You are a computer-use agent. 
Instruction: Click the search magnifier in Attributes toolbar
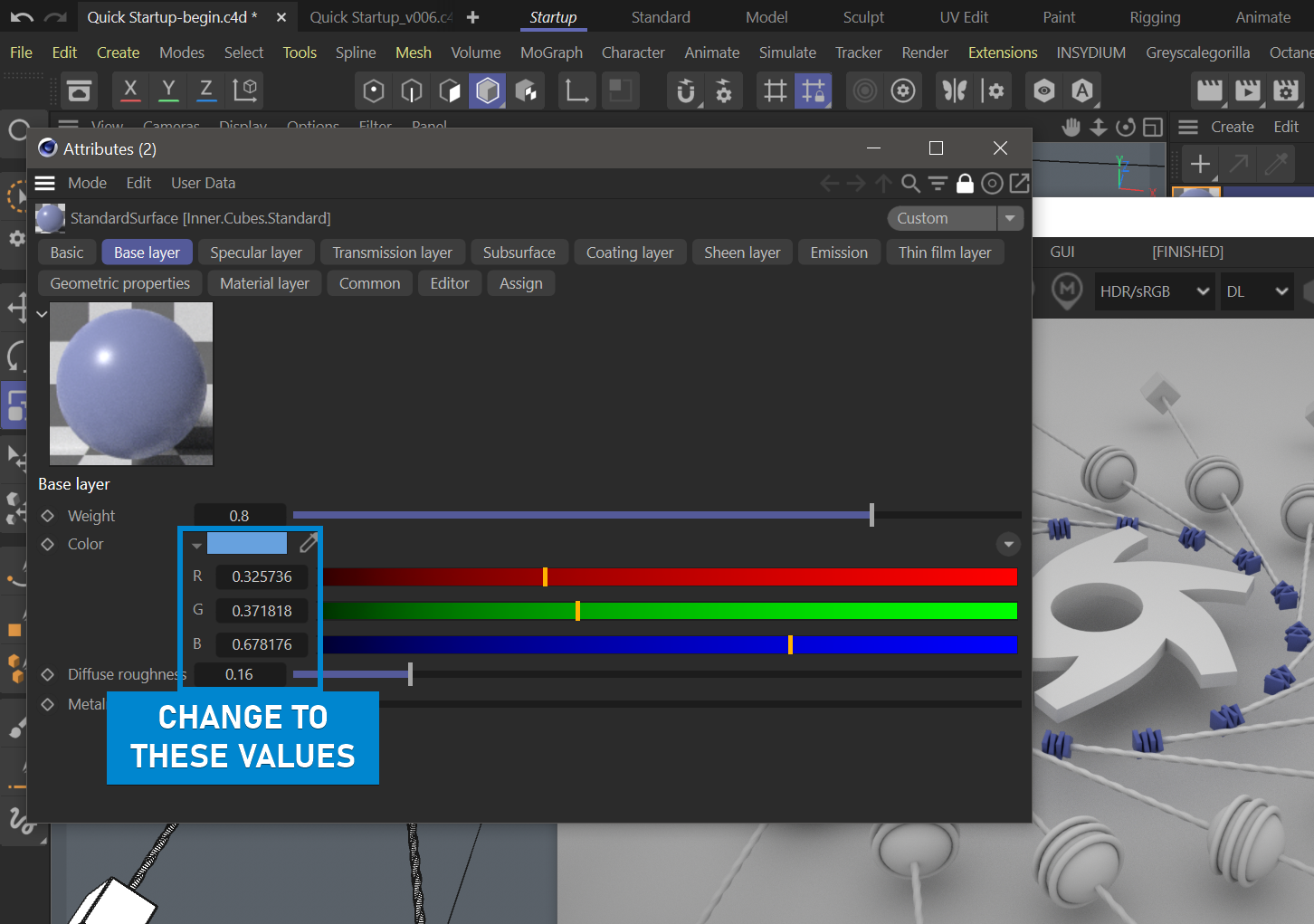(x=910, y=184)
